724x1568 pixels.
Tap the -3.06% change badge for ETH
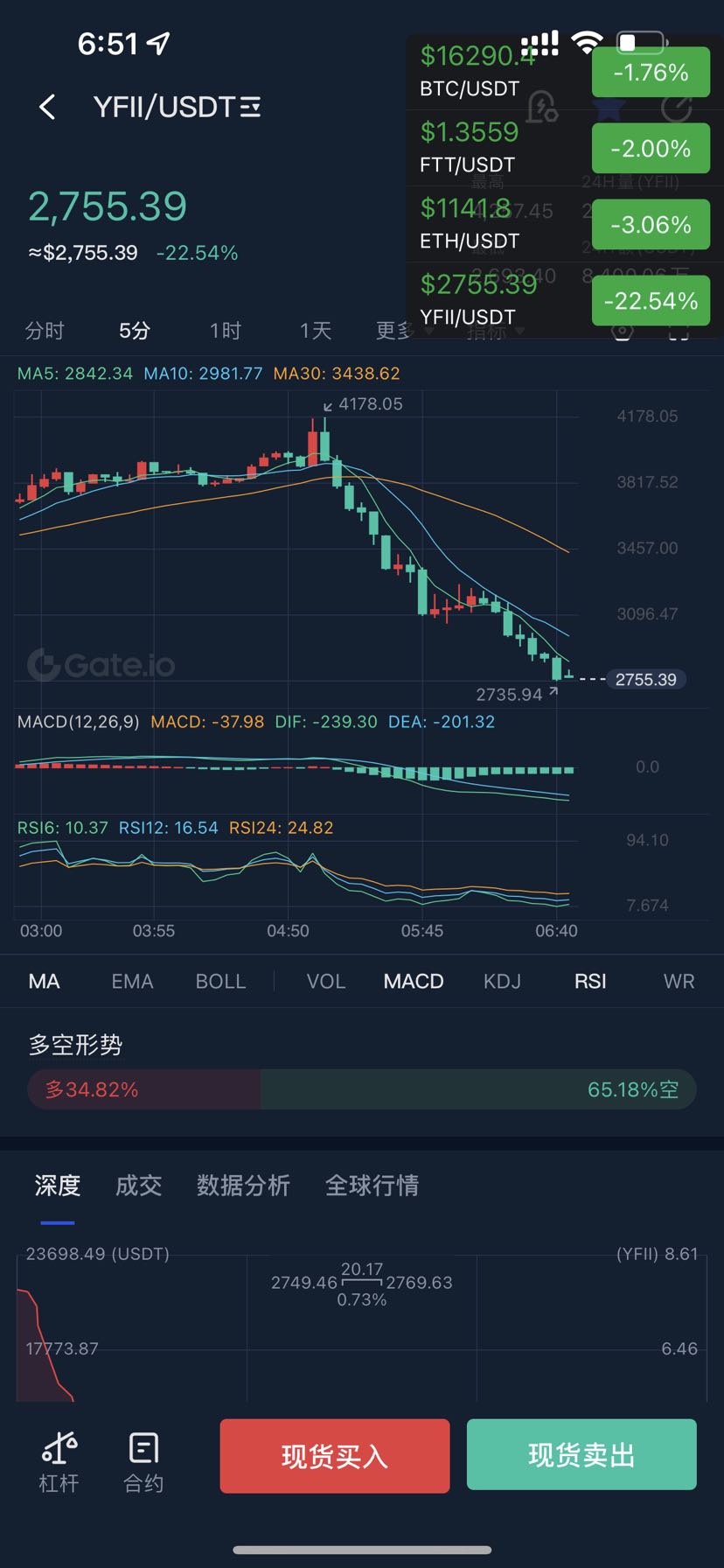pos(651,224)
